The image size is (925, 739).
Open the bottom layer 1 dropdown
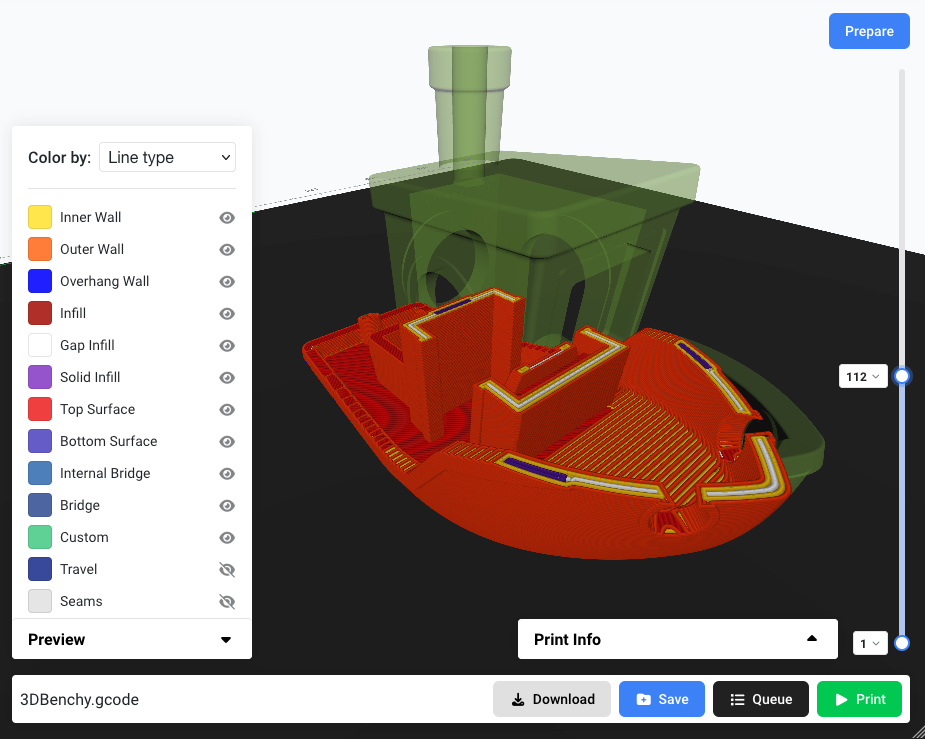870,643
